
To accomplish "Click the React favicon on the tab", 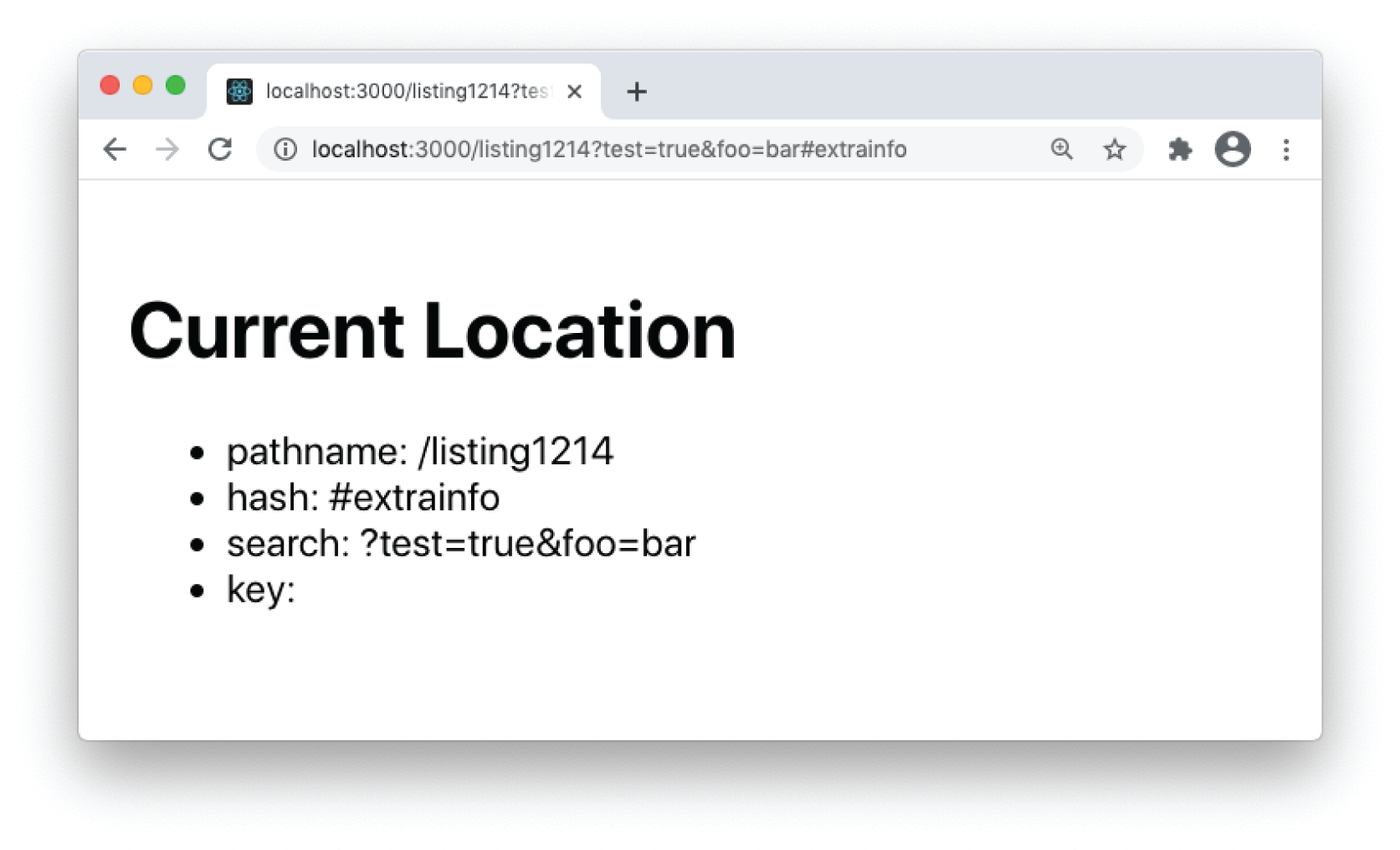I will [x=240, y=91].
